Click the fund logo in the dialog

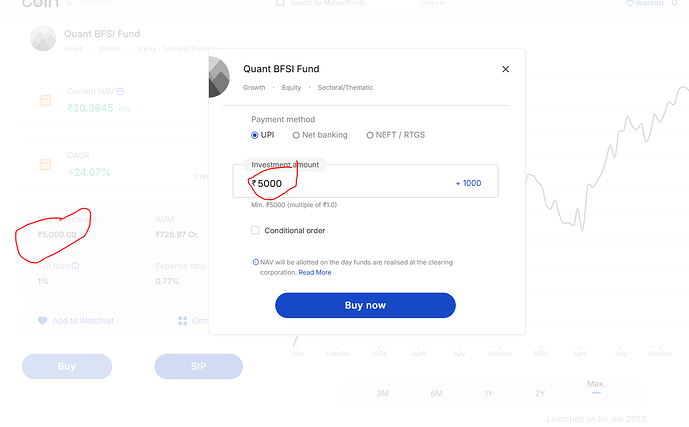pos(218,77)
